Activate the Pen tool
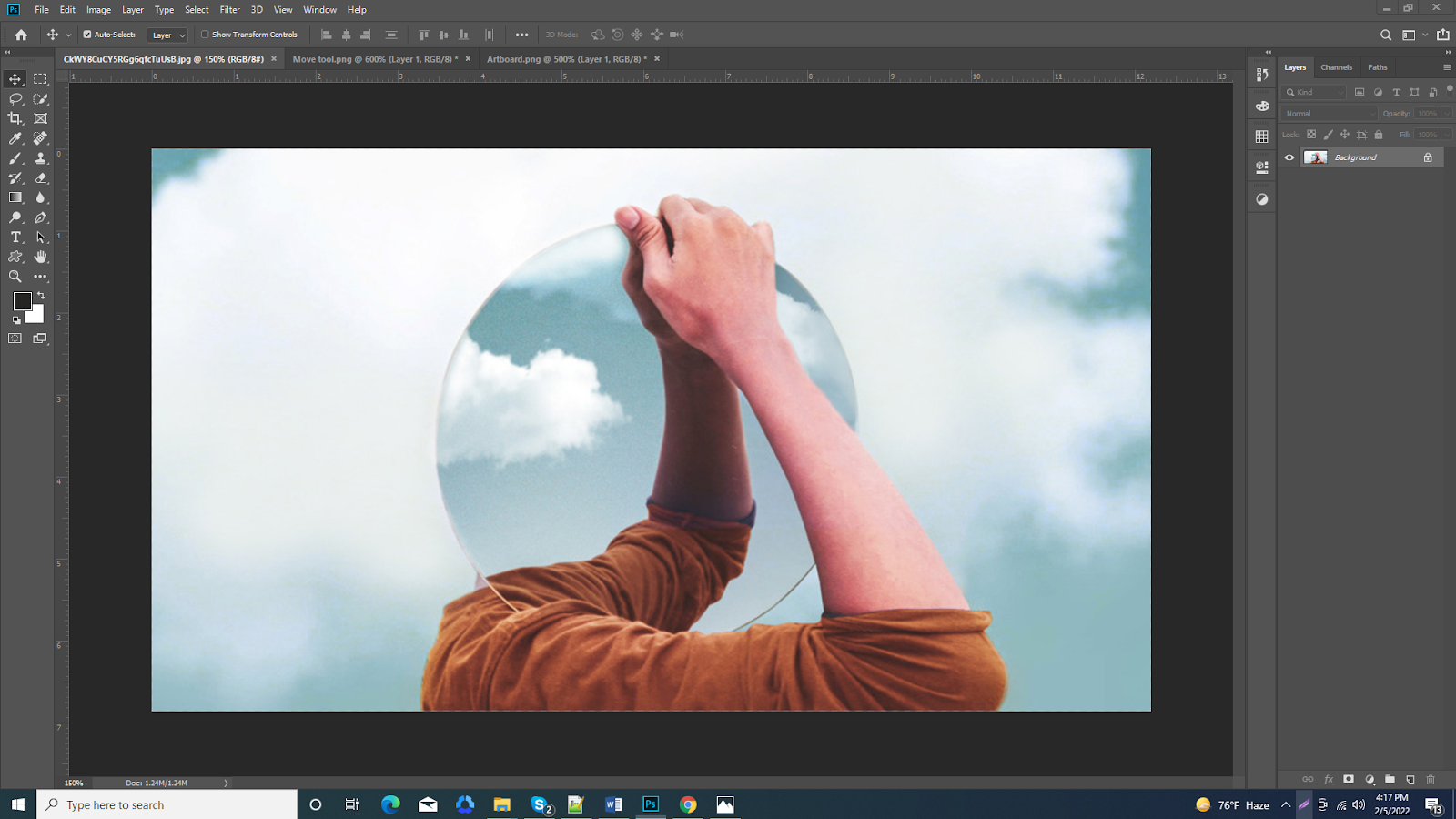This screenshot has width=1456, height=819. (40, 217)
